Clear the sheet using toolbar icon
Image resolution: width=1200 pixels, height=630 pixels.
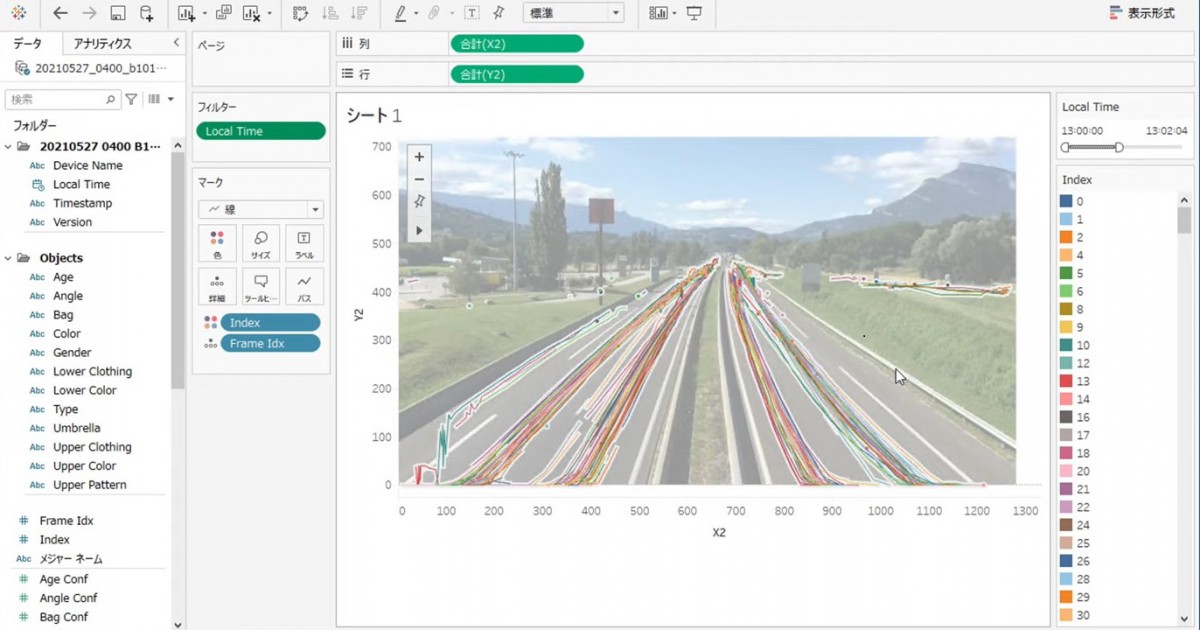[251, 13]
